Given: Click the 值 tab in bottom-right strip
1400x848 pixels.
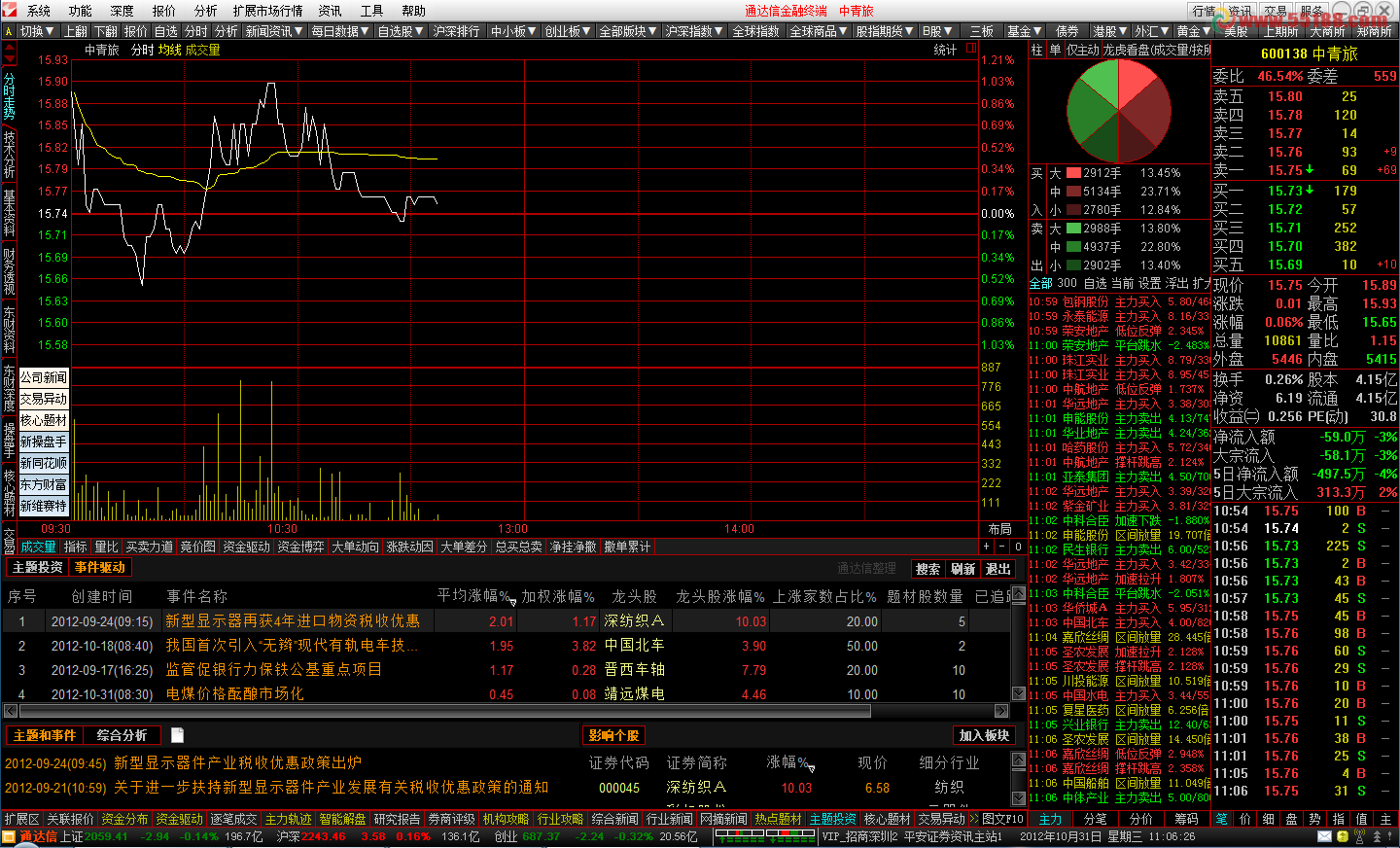Looking at the screenshot, I should point(1362,820).
